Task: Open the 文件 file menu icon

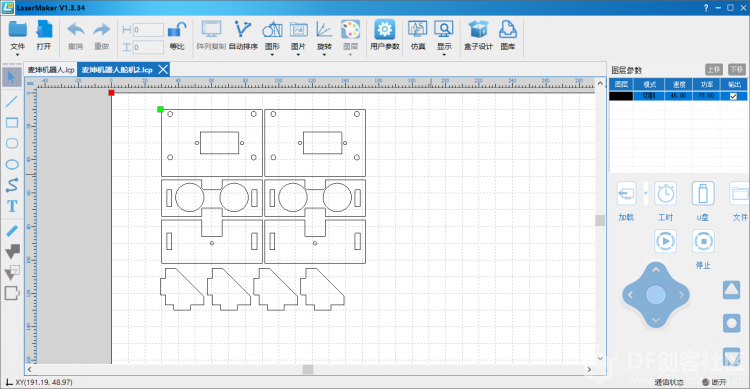Action: pos(17,31)
